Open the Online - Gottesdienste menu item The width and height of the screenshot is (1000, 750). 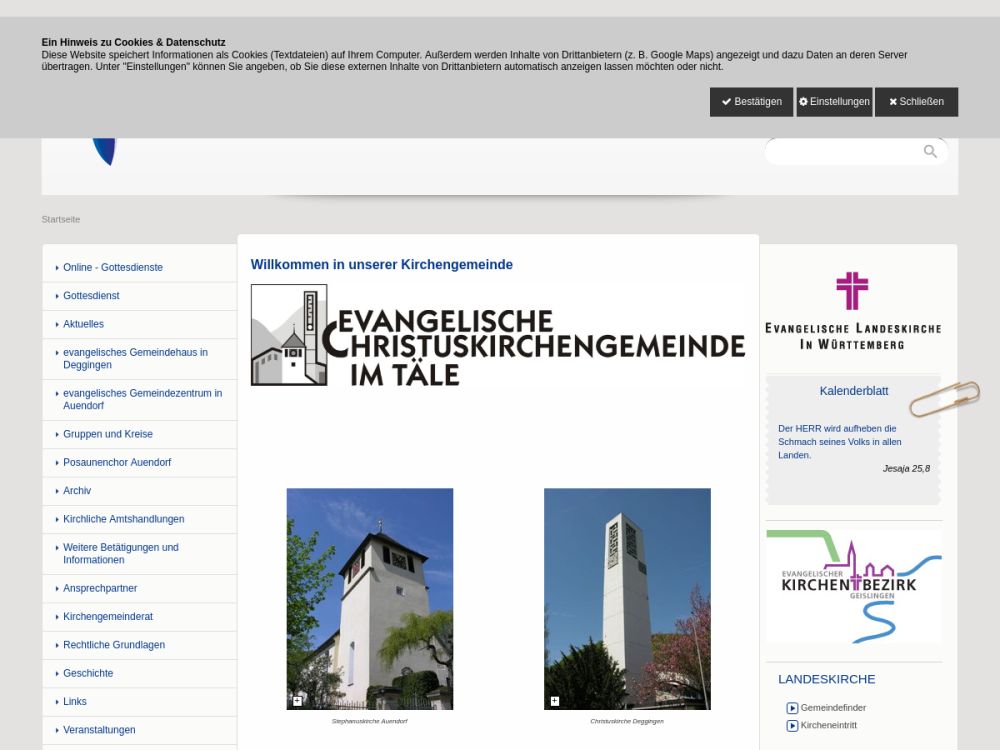click(x=113, y=267)
